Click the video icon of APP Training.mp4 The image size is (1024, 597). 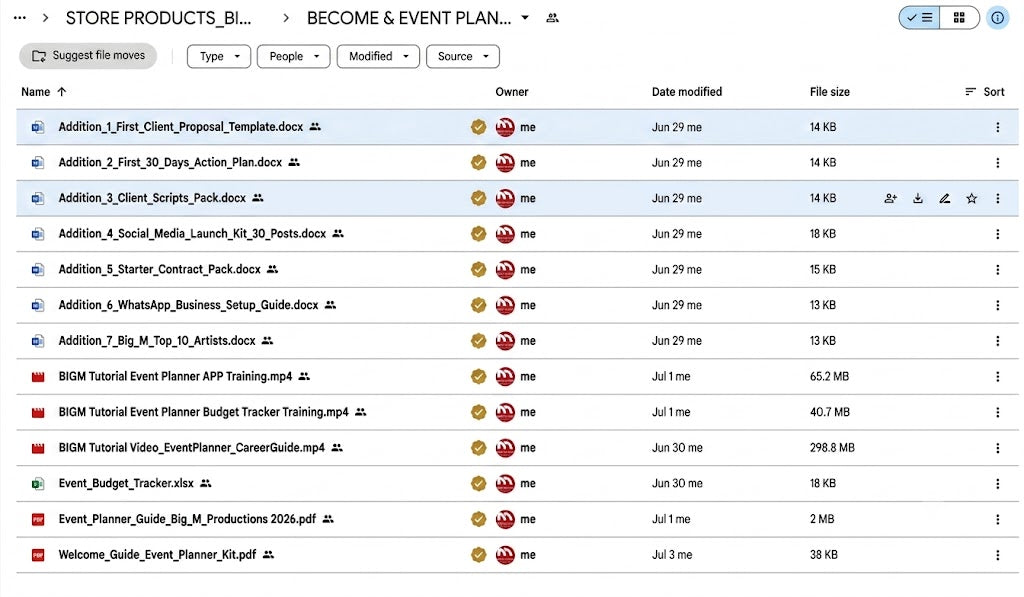click(38, 377)
